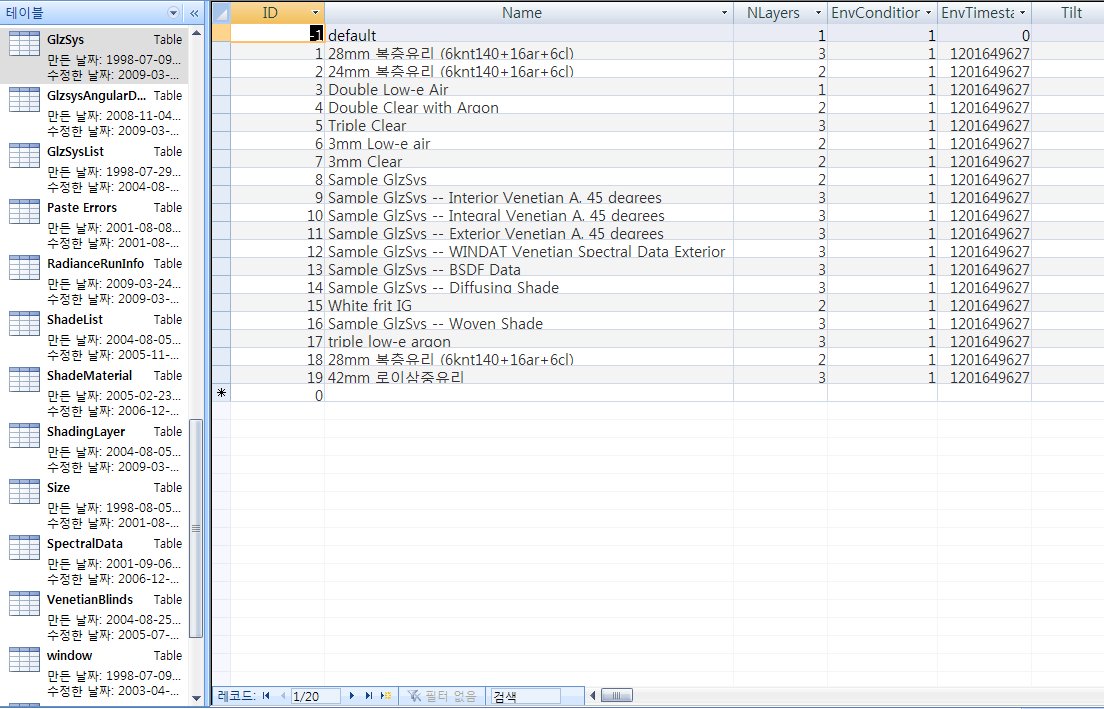Click the select-all corner of datasheet

(x=221, y=13)
